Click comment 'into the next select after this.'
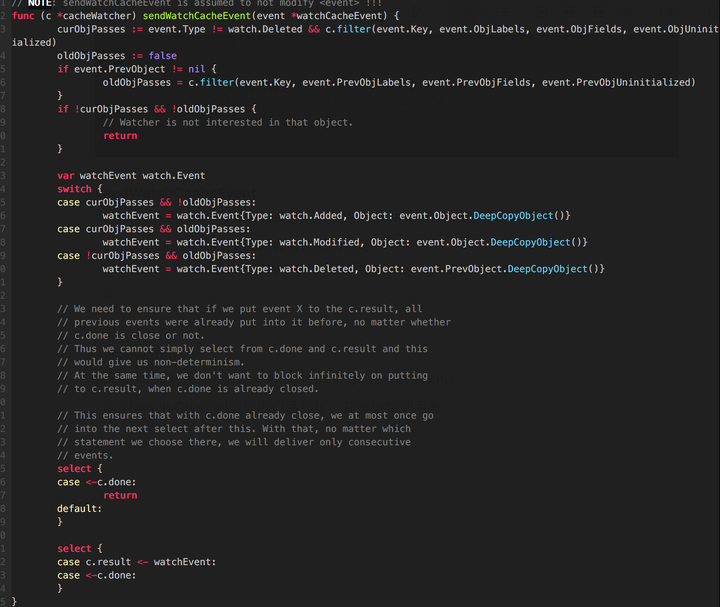720x607 pixels. pos(234,429)
